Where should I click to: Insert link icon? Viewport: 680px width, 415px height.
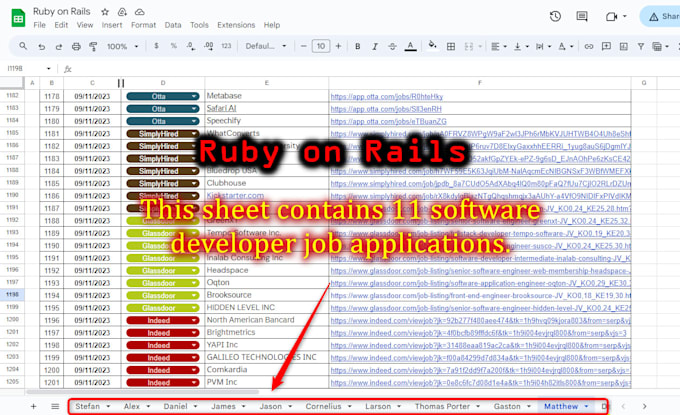[x=588, y=46]
